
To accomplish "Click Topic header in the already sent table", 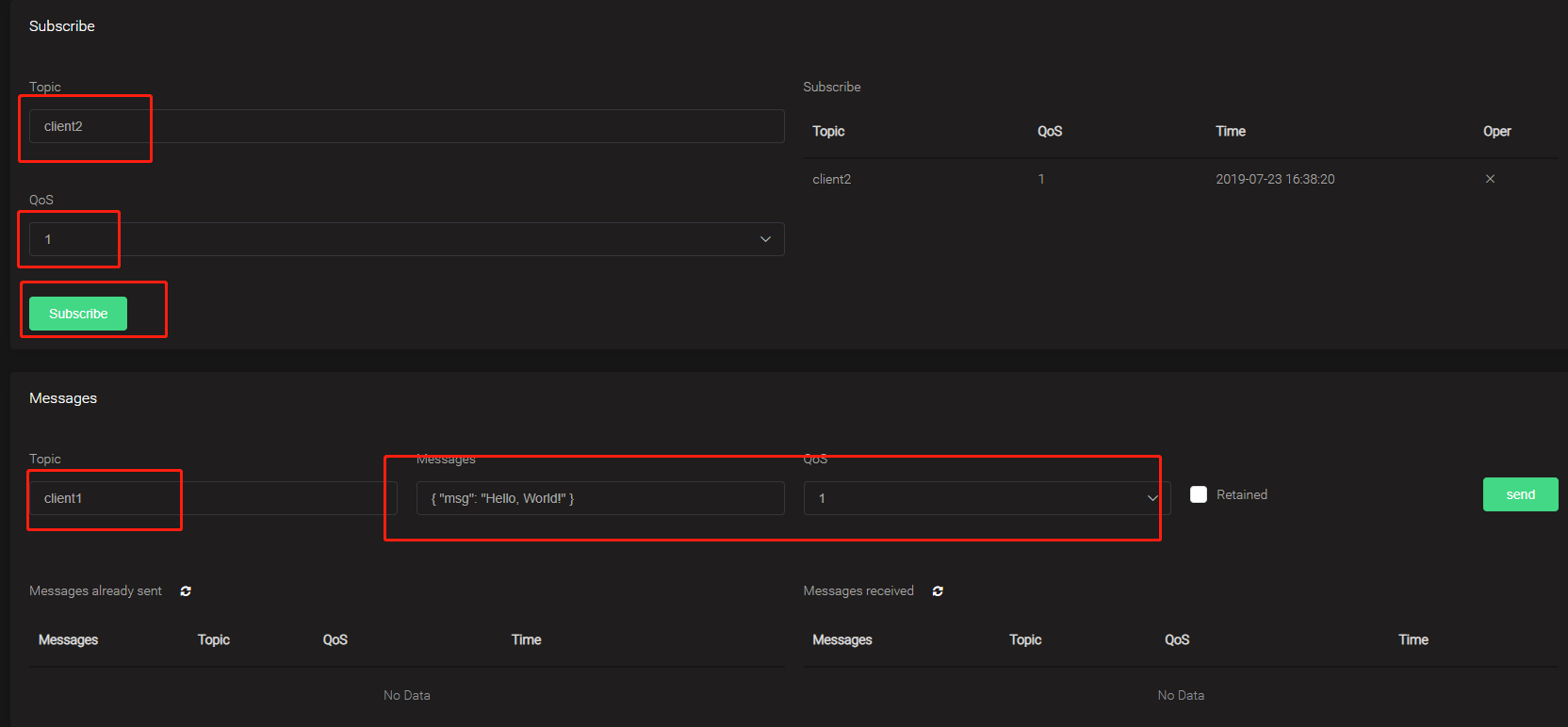I will click(x=214, y=639).
